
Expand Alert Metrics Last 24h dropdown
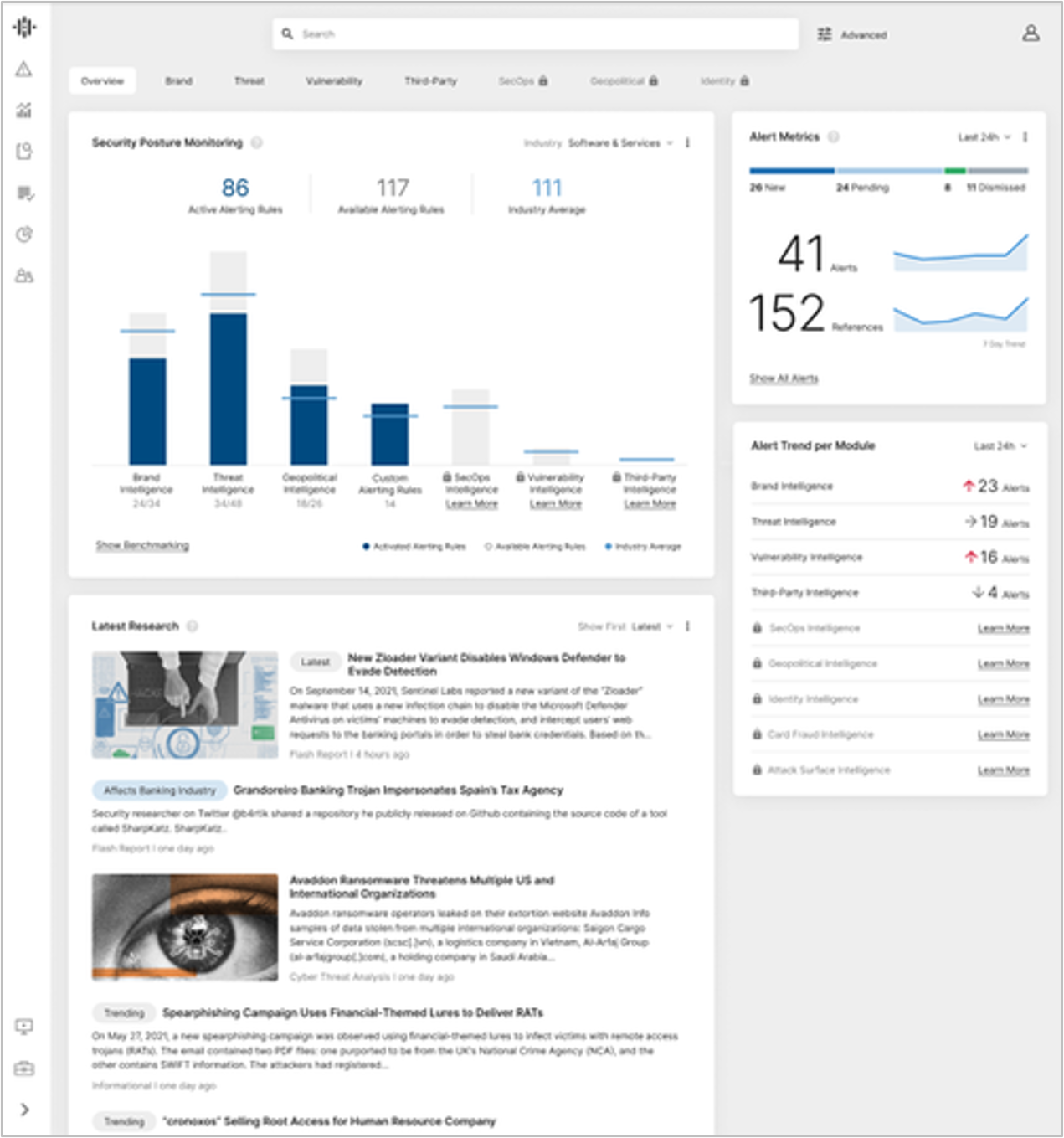984,137
